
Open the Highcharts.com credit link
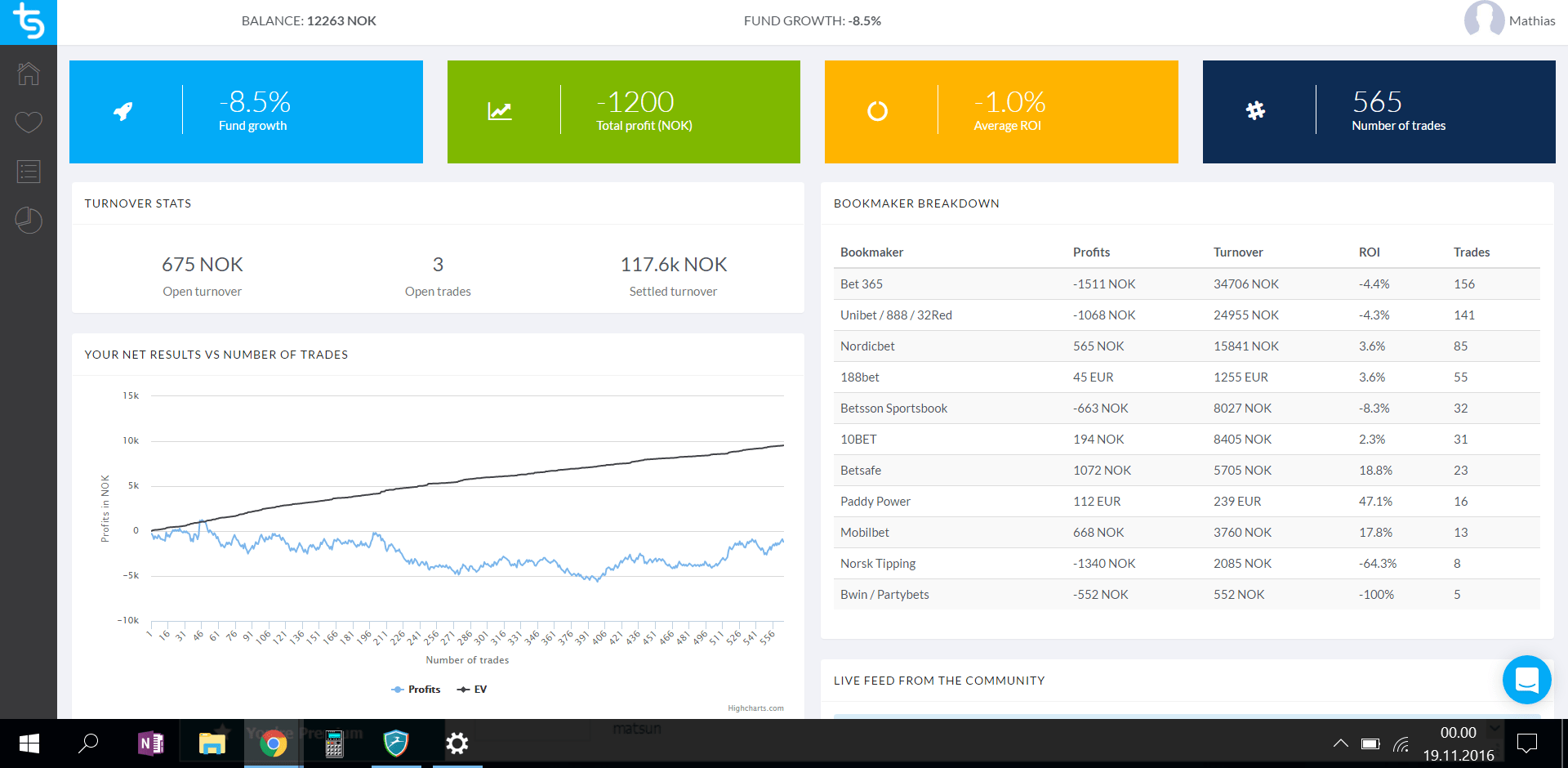[x=755, y=708]
